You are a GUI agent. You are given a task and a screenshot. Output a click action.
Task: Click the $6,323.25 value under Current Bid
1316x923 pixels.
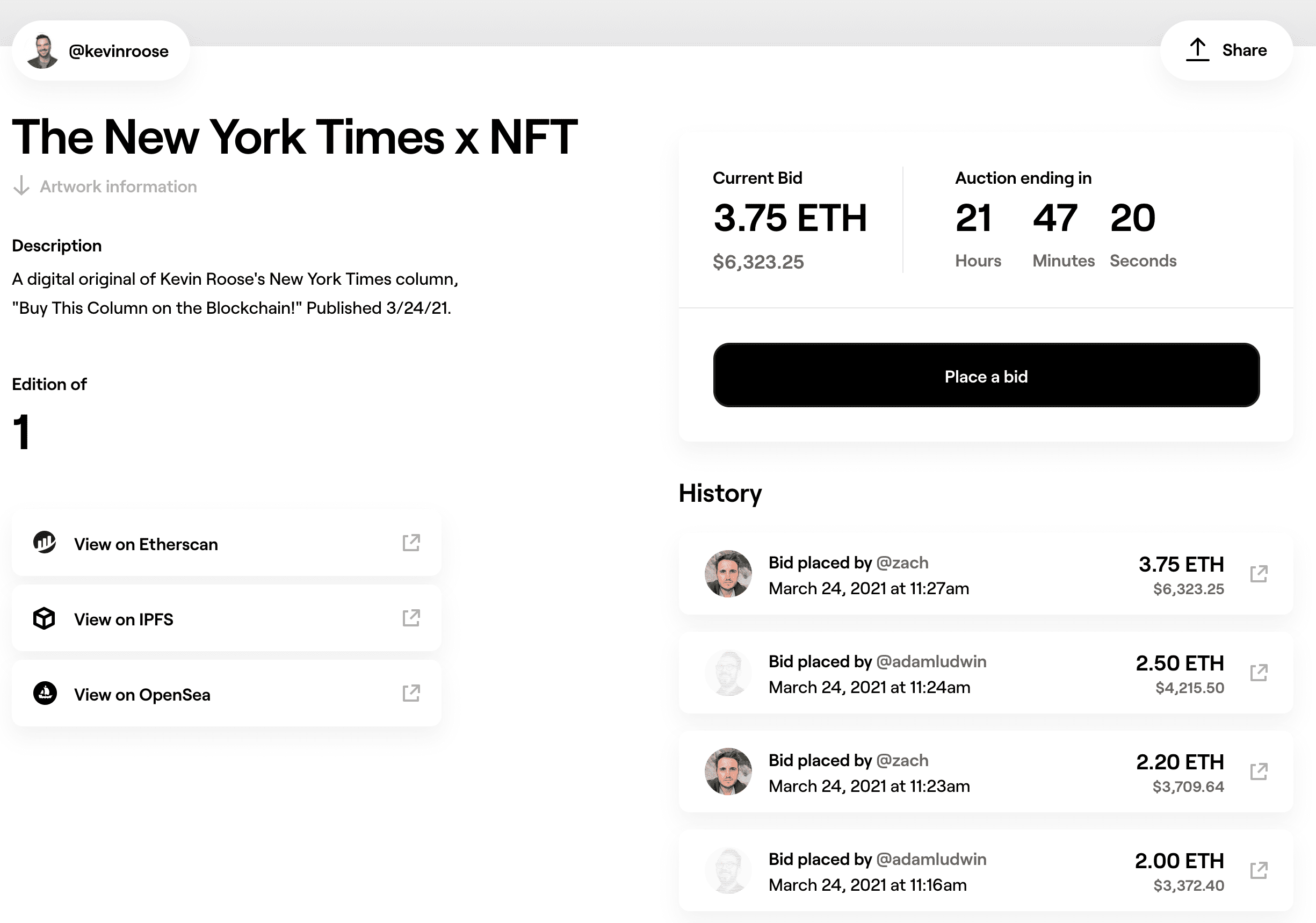758,262
